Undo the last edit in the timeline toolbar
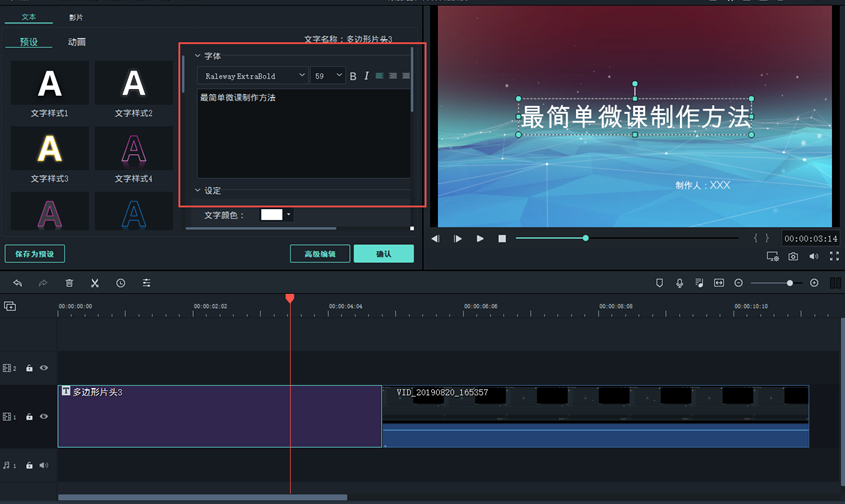The height and width of the screenshot is (504, 845). point(17,283)
